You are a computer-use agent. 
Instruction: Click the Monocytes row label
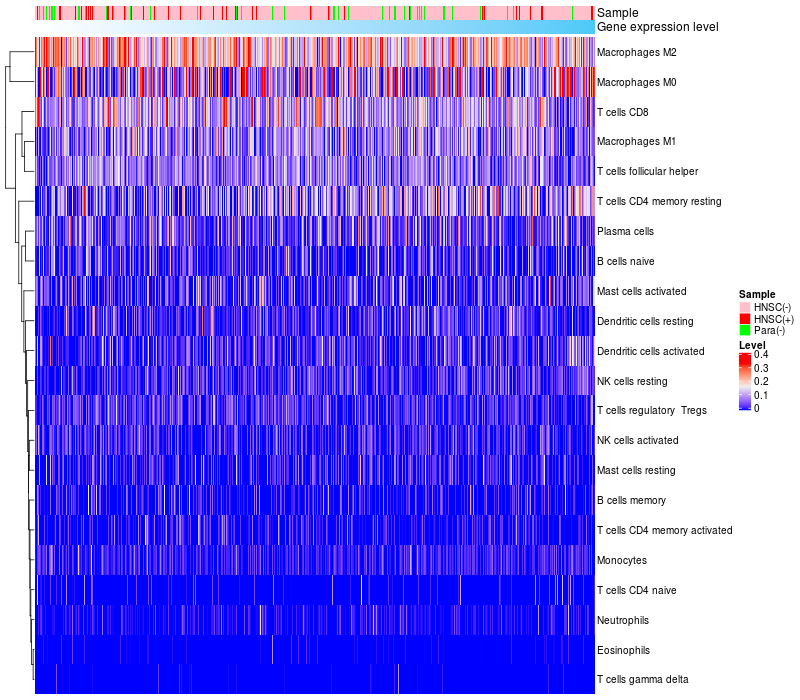621,560
